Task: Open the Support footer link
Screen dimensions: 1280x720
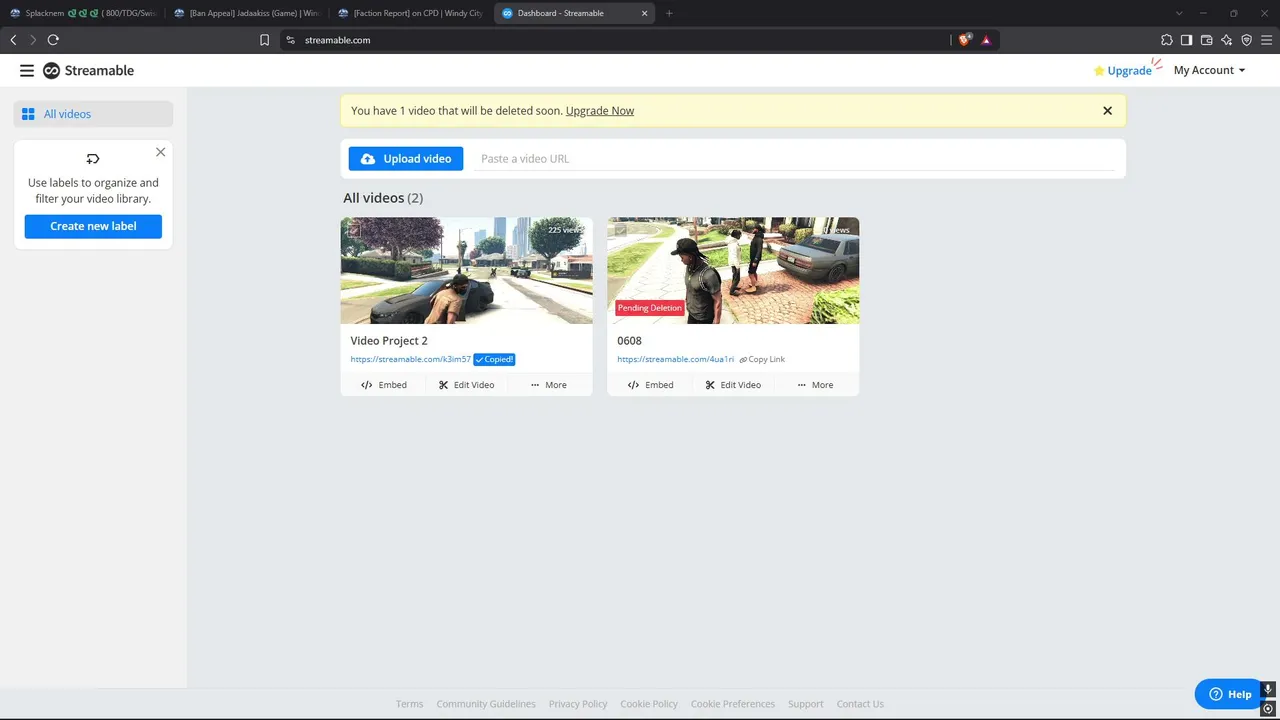Action: click(805, 704)
